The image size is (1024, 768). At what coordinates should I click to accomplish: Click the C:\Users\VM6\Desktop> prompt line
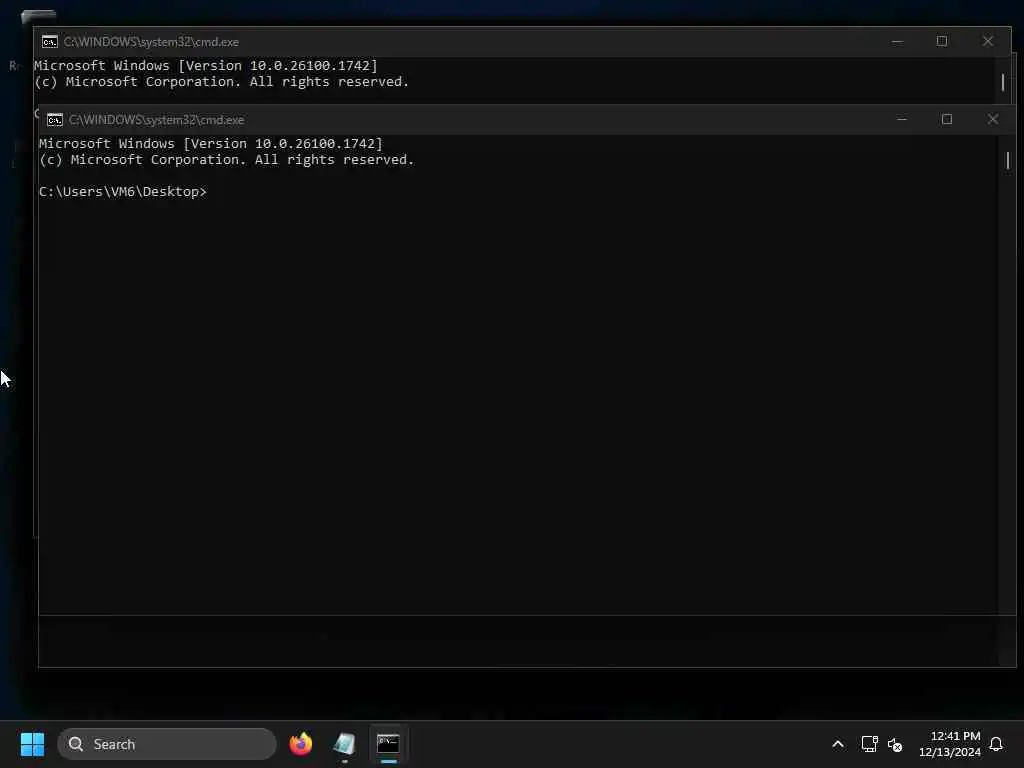point(123,191)
